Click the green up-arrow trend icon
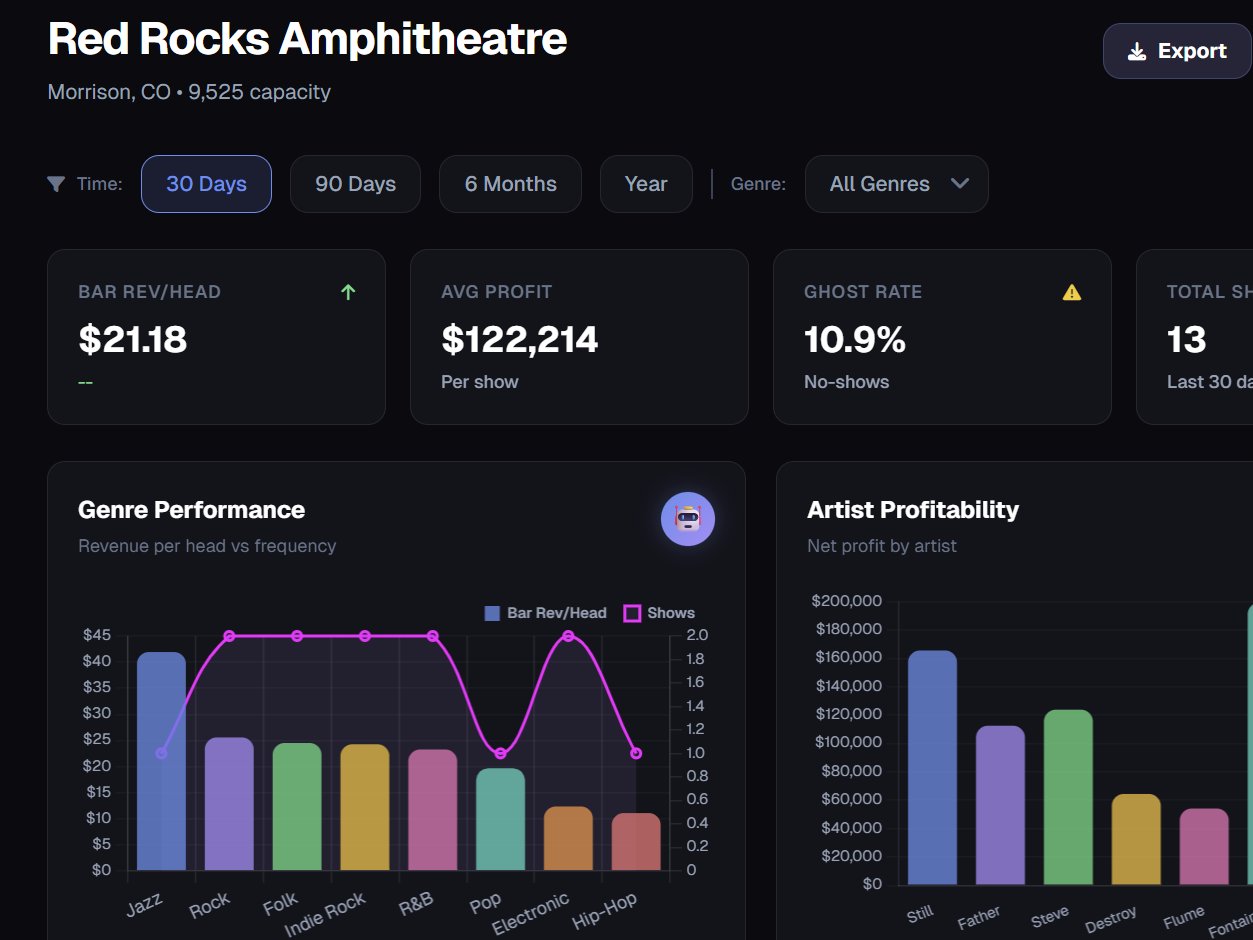 (x=348, y=292)
